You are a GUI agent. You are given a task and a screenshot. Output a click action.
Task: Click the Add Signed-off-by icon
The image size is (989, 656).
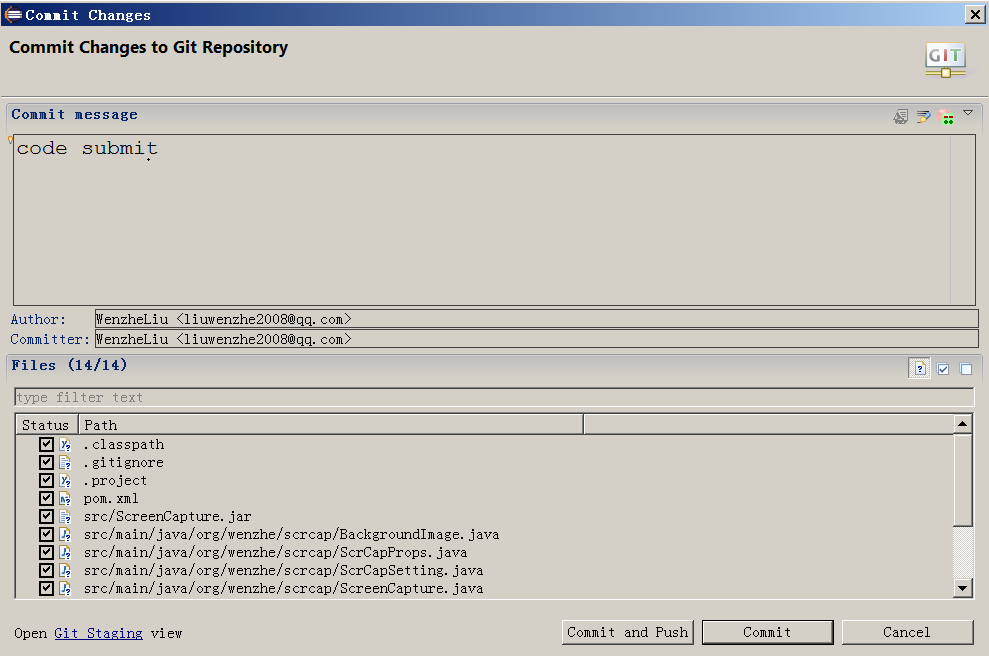923,117
